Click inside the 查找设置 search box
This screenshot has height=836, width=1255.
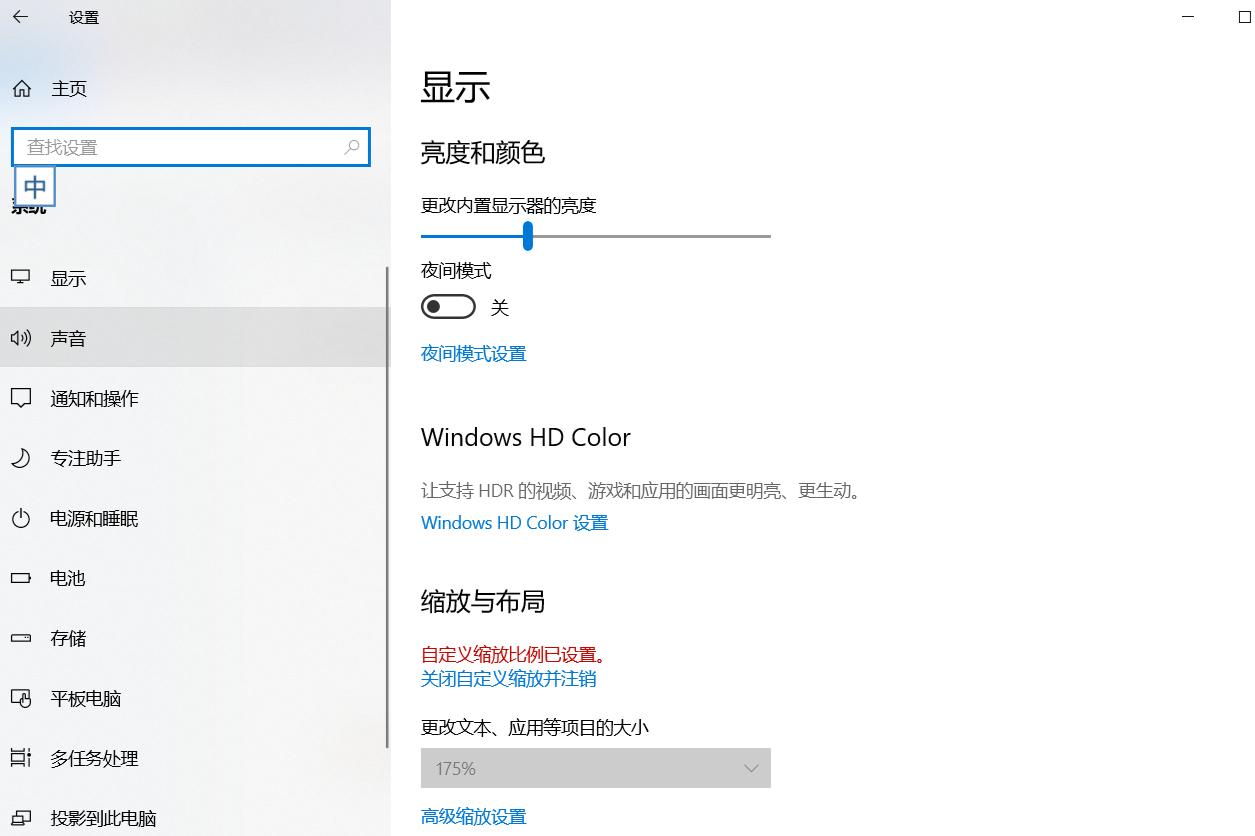click(x=180, y=147)
